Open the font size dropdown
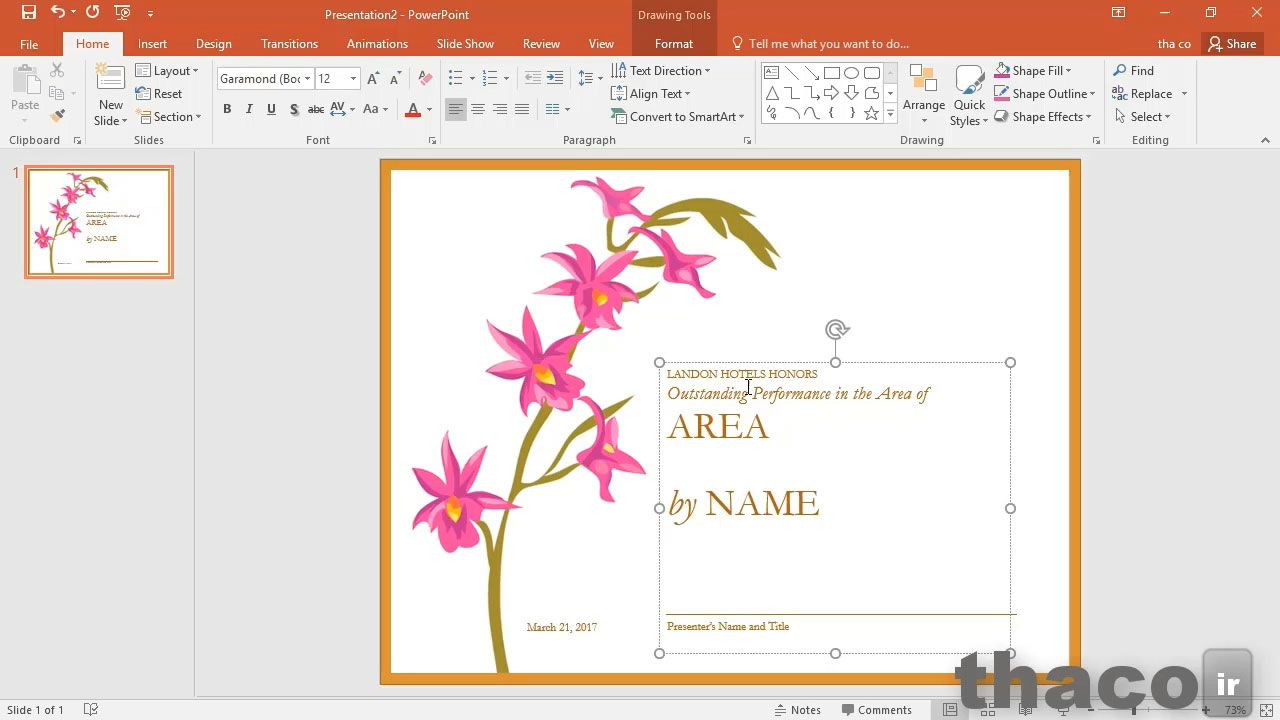This screenshot has height=720, width=1280. tap(353, 79)
